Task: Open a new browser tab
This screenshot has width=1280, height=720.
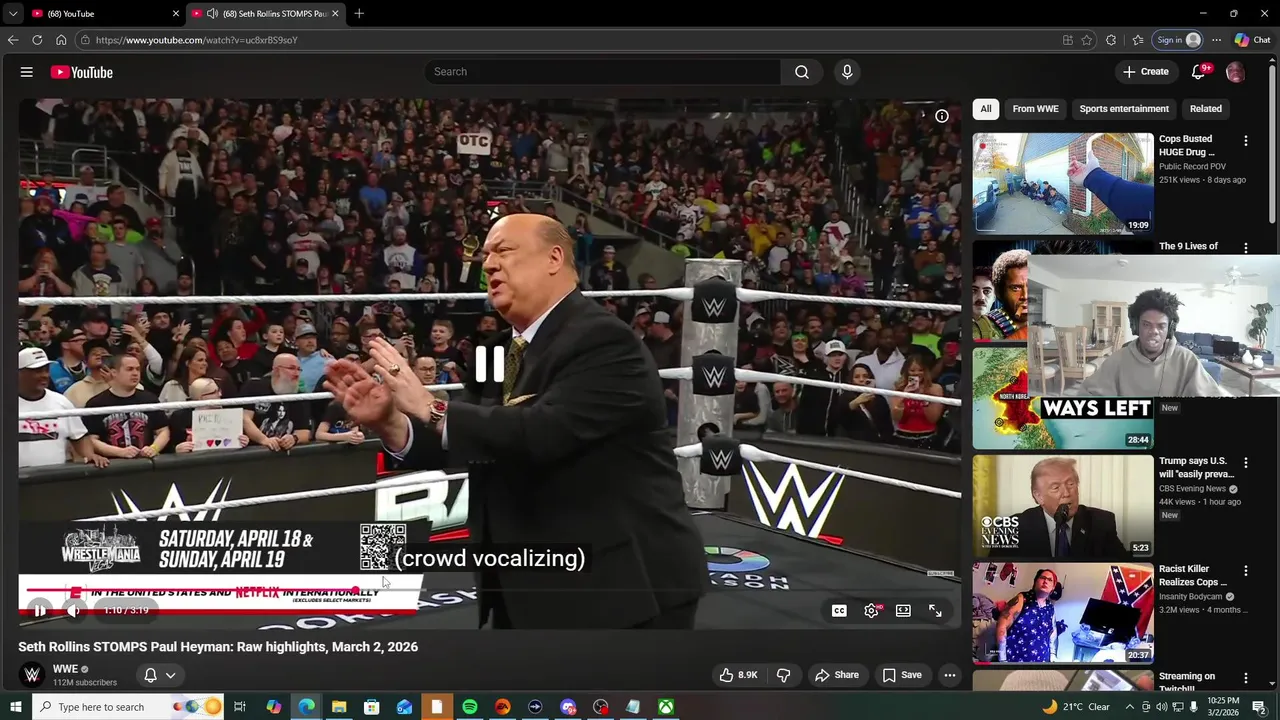Action: (359, 13)
